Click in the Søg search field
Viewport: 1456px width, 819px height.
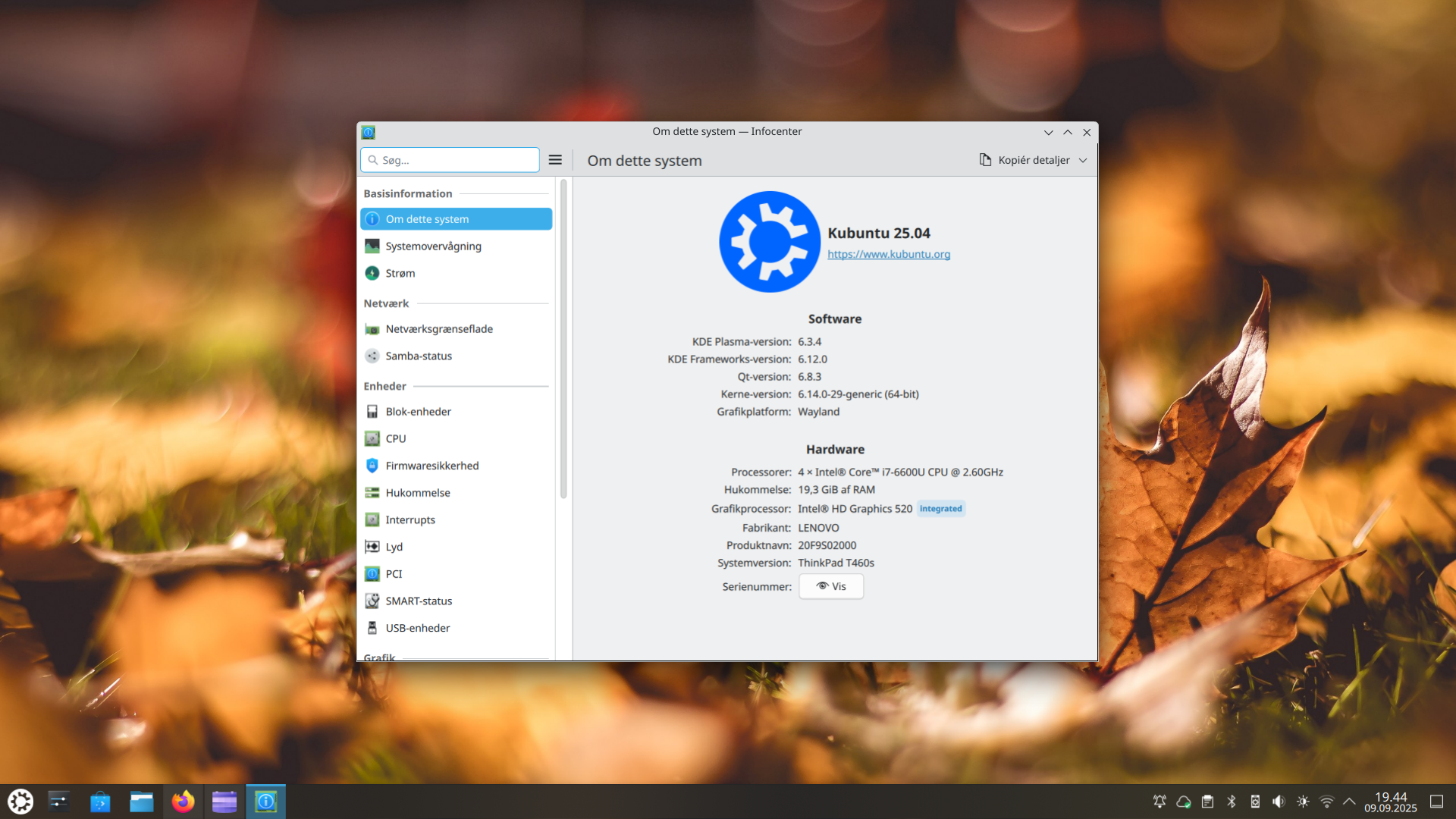[x=450, y=160]
